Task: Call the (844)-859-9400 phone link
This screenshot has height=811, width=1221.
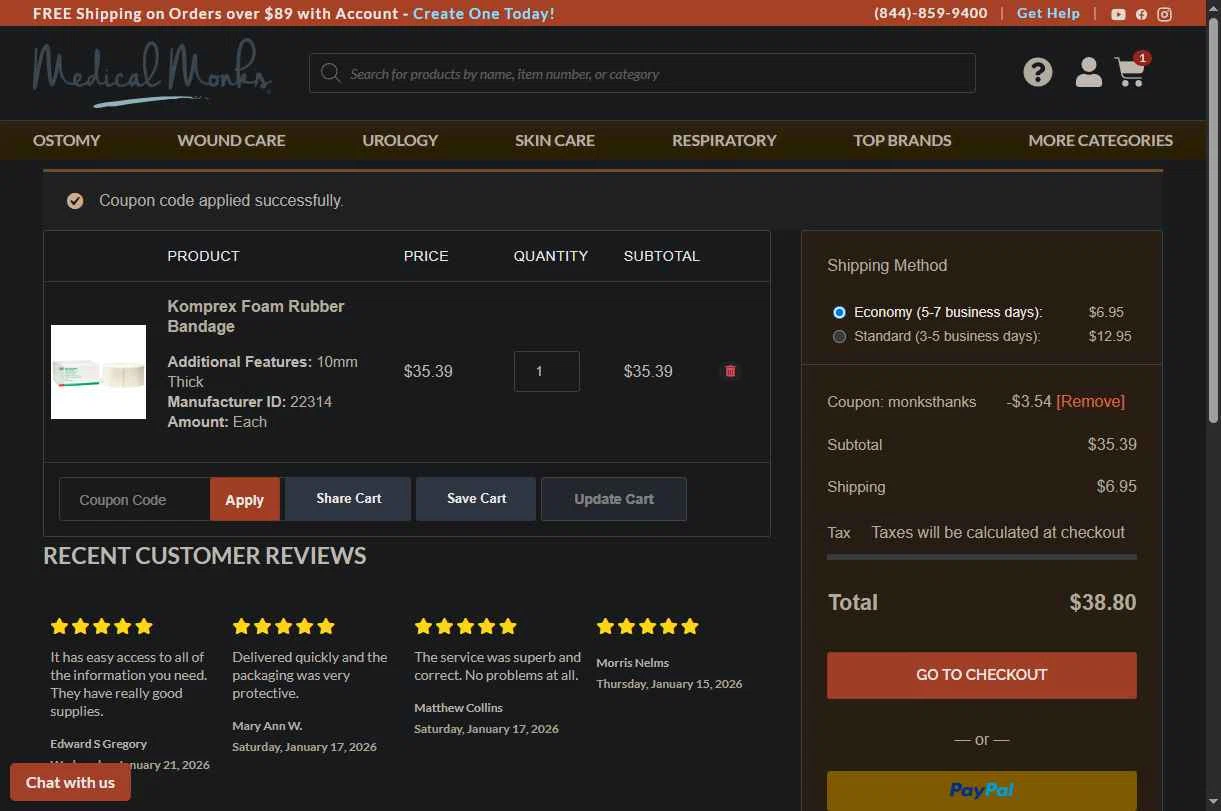Action: click(x=930, y=13)
